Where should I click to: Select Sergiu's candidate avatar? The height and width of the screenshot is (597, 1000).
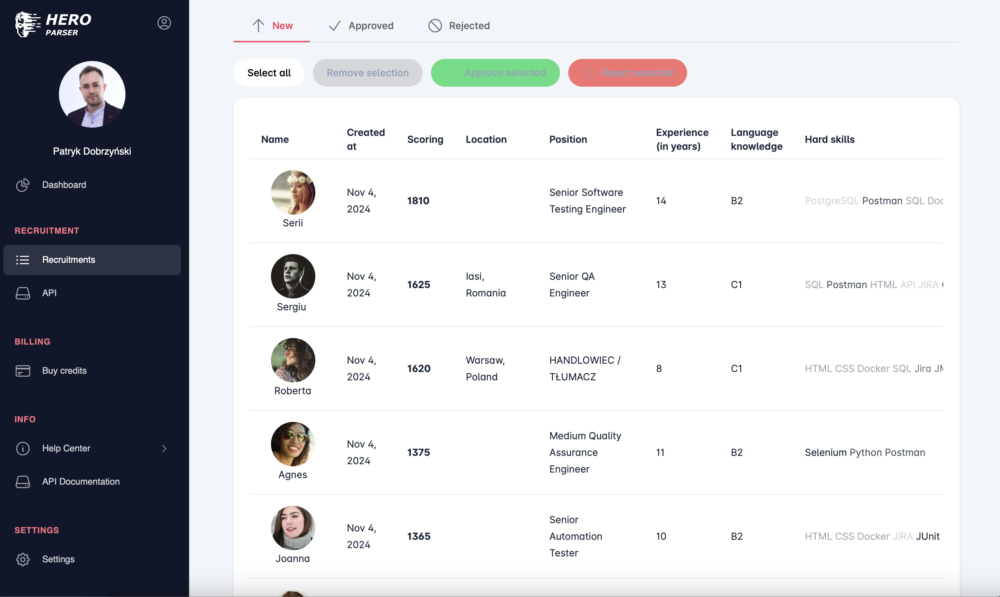pyautogui.click(x=293, y=276)
